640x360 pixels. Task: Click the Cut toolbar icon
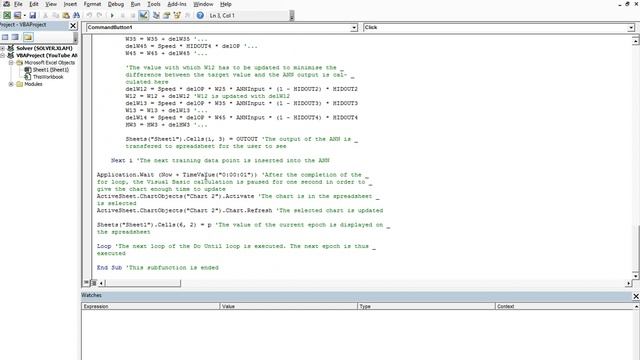pyautogui.click(x=45, y=16)
